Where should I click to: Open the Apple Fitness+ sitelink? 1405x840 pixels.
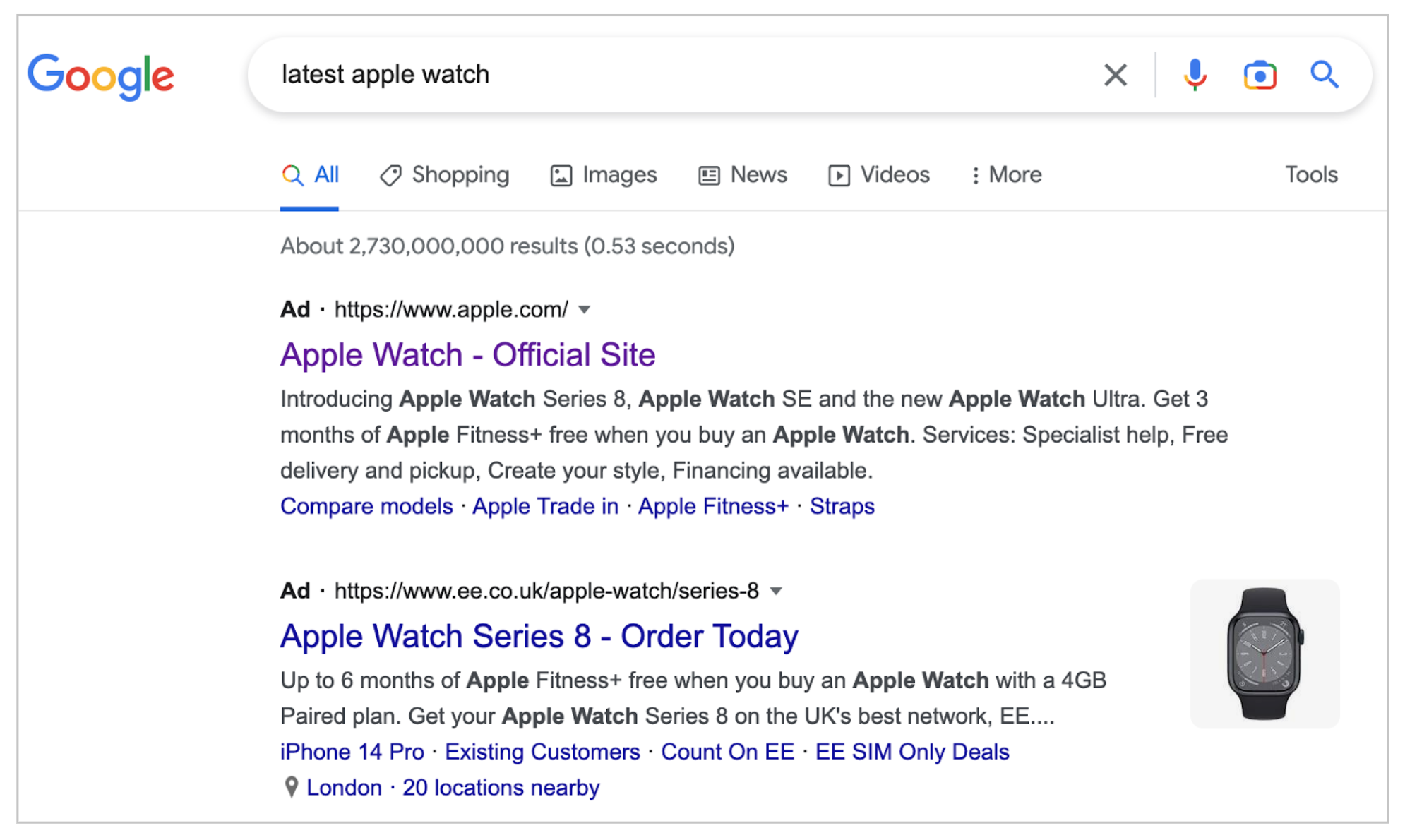point(713,506)
